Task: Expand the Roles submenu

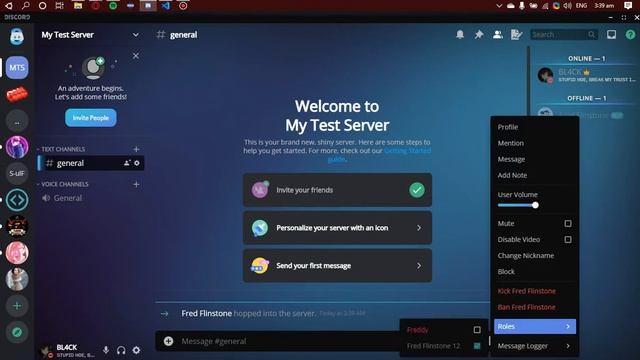Action: coord(535,327)
